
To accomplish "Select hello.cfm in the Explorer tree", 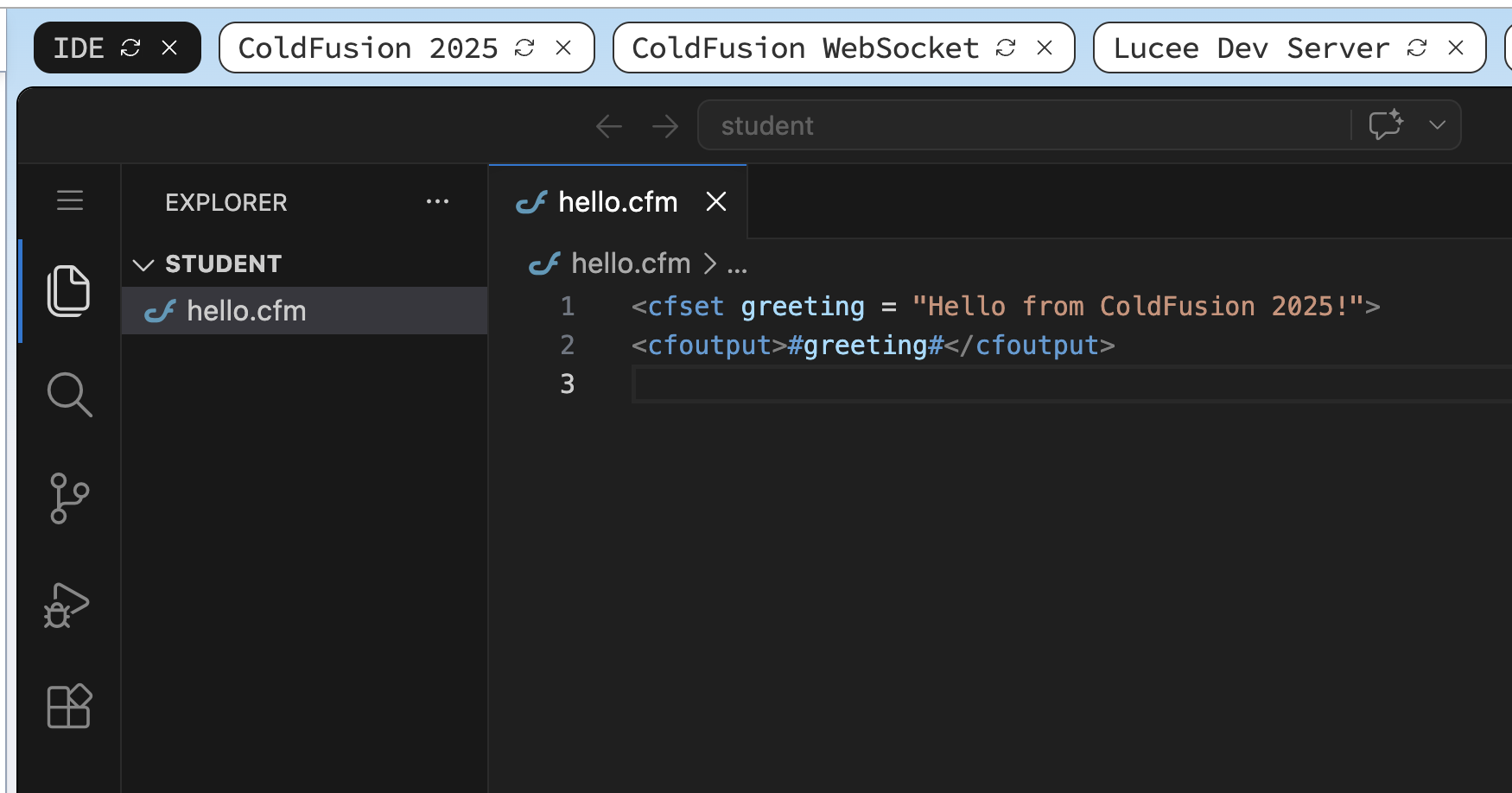I will (x=304, y=311).
